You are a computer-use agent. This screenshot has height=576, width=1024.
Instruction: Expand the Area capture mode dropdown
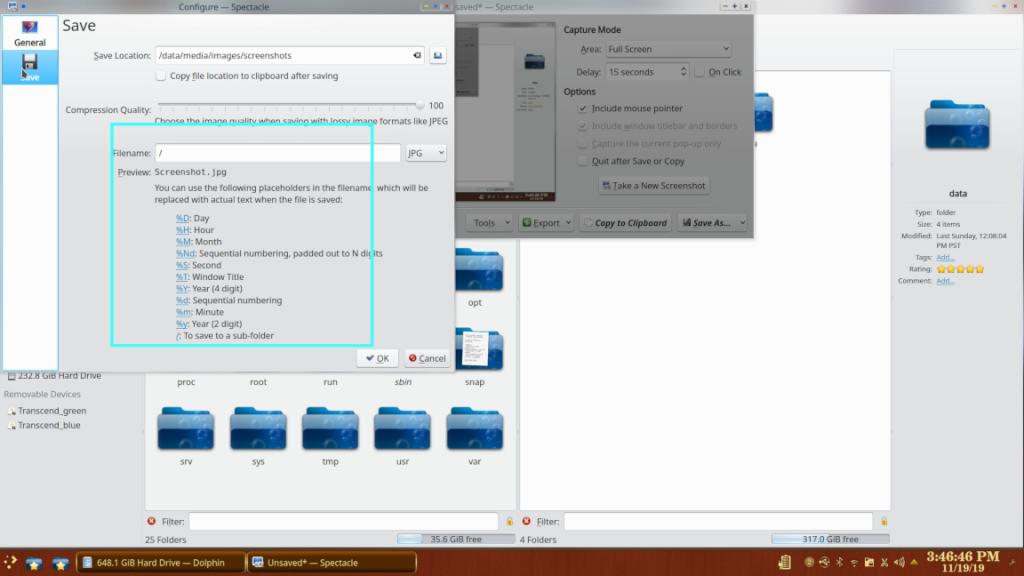(x=668, y=49)
